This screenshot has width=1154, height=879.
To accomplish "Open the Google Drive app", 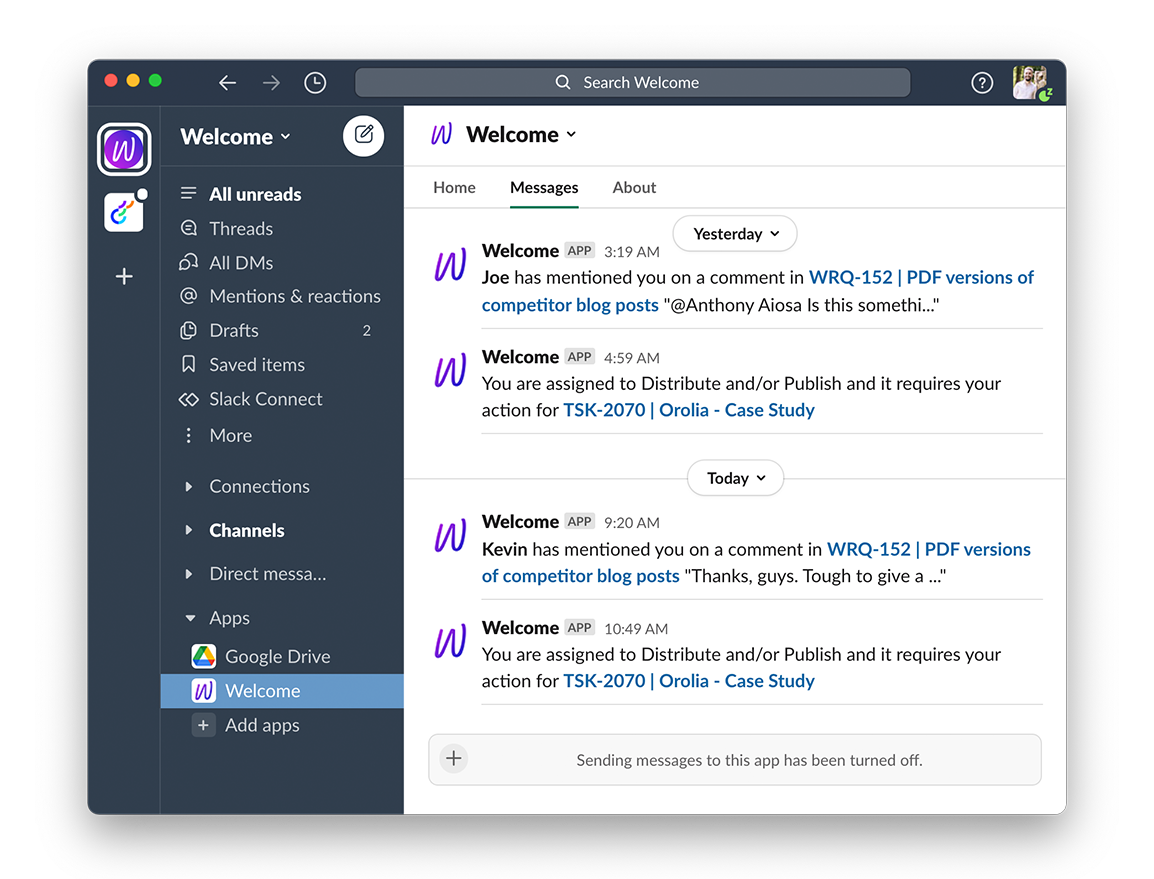I will pyautogui.click(x=282, y=656).
